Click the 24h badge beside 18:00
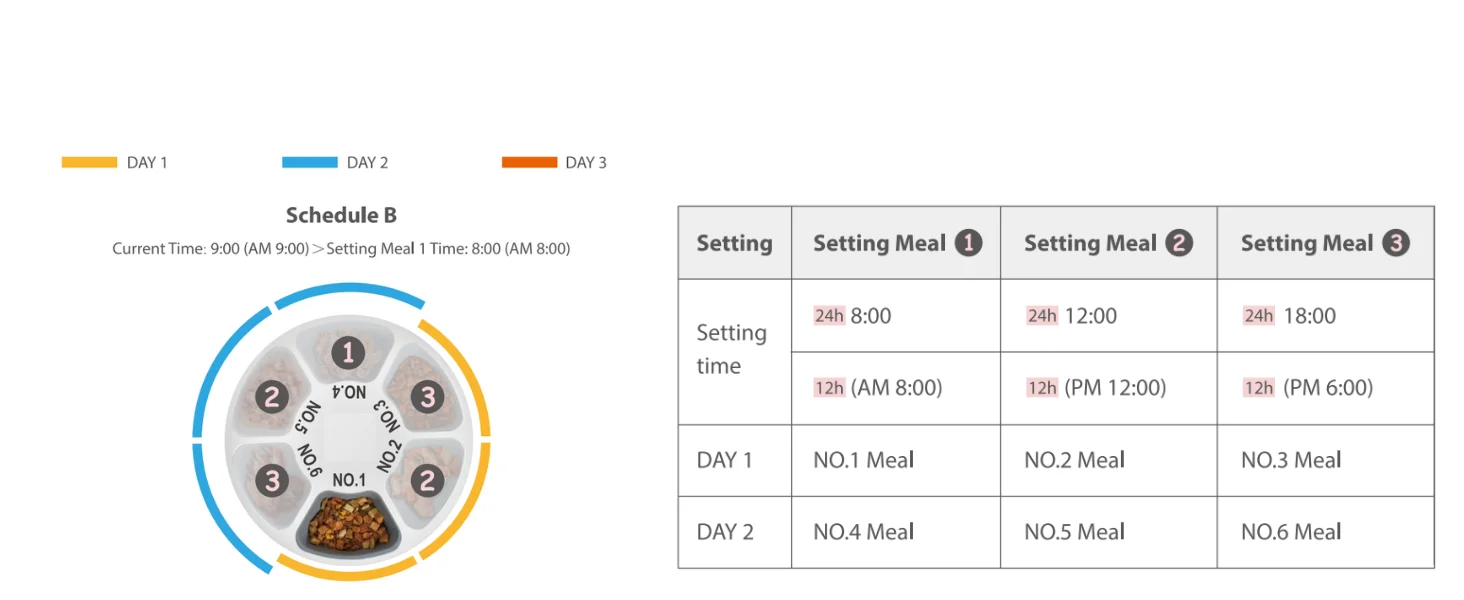1464x600 pixels. [x=1258, y=316]
